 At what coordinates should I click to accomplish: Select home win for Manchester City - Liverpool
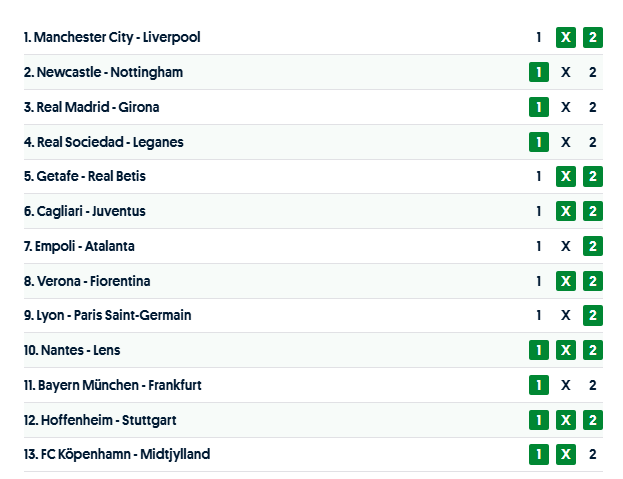(x=539, y=37)
